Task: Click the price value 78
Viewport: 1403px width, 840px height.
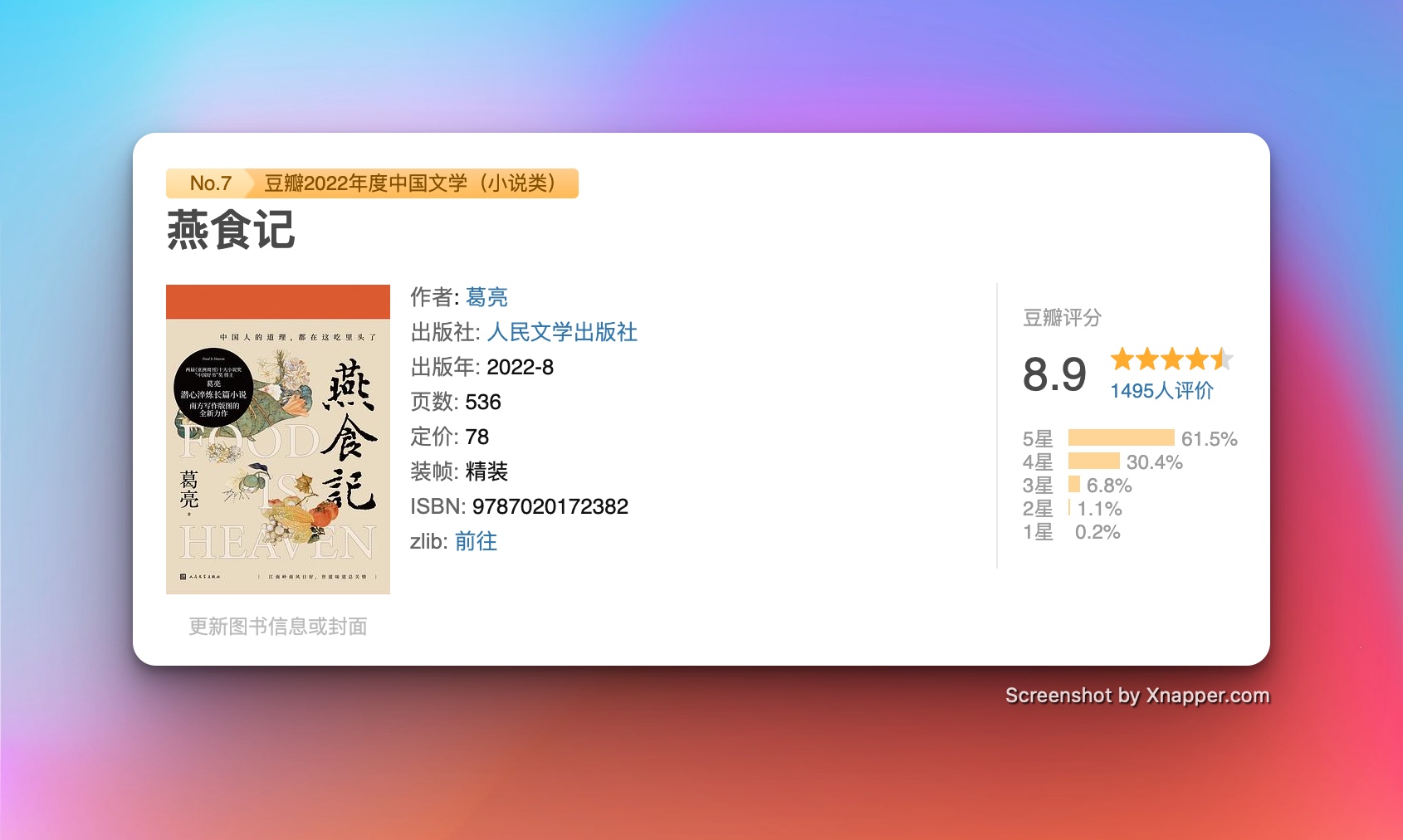Action: pyautogui.click(x=477, y=437)
